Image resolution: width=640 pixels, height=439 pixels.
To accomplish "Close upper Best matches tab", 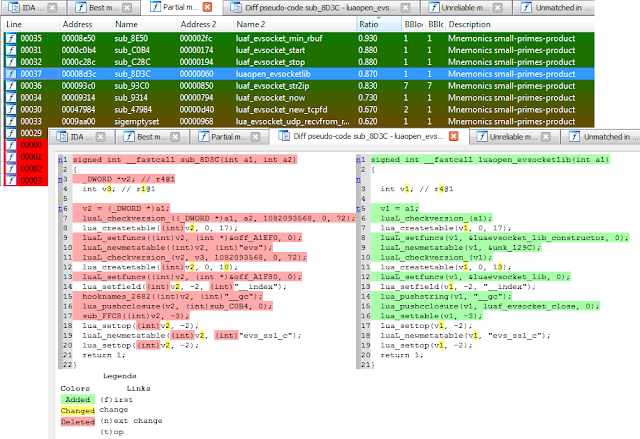I will (x=127, y=7).
